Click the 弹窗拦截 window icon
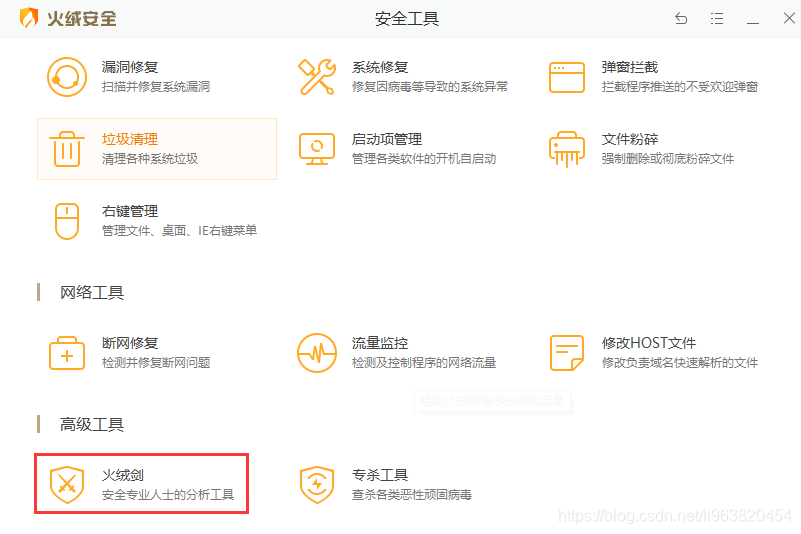This screenshot has width=801, height=534. (x=567, y=78)
